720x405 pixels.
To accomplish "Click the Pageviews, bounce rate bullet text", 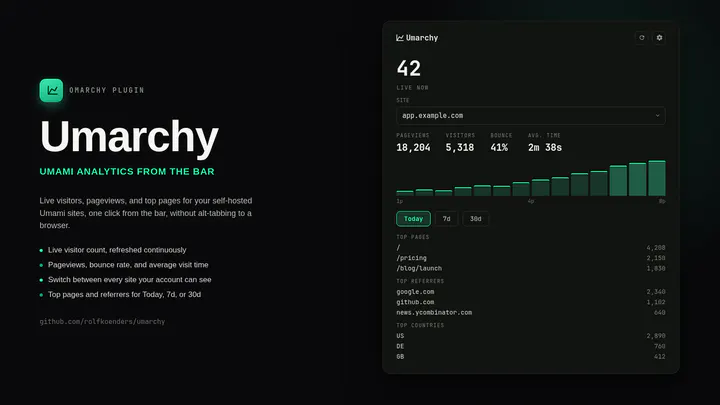I will point(128,265).
